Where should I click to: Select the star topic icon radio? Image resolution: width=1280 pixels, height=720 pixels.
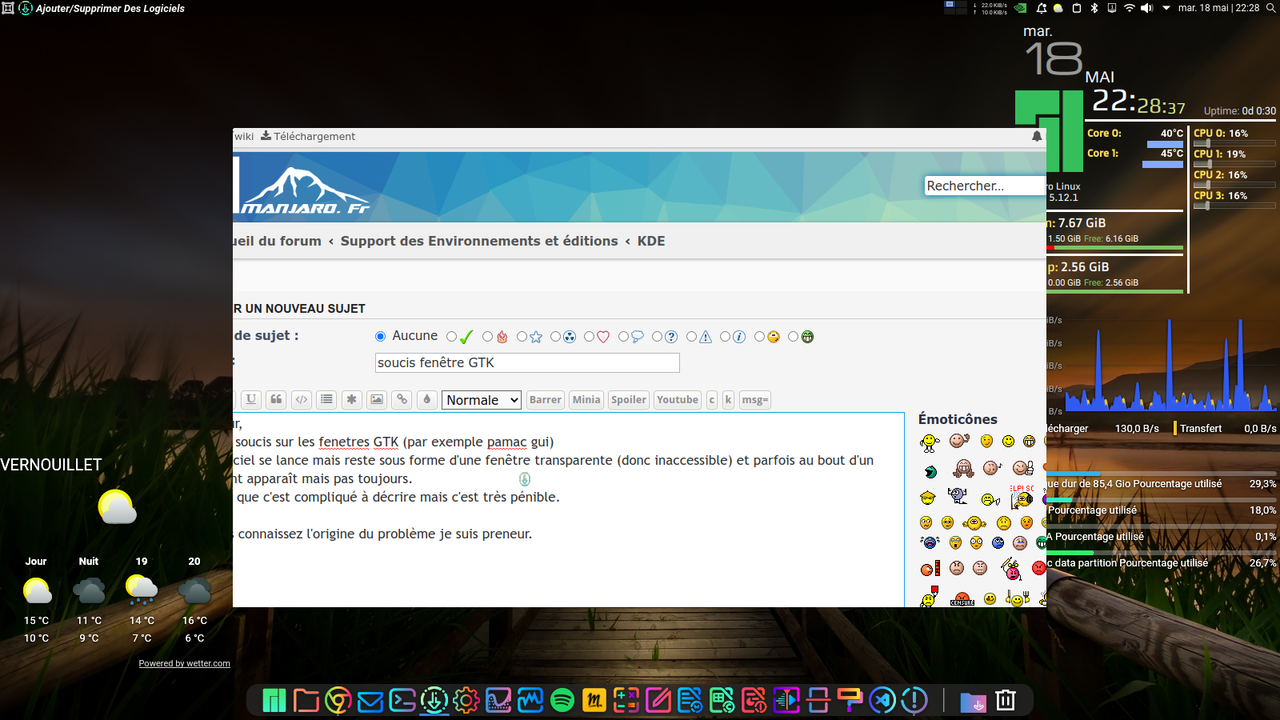click(522, 337)
